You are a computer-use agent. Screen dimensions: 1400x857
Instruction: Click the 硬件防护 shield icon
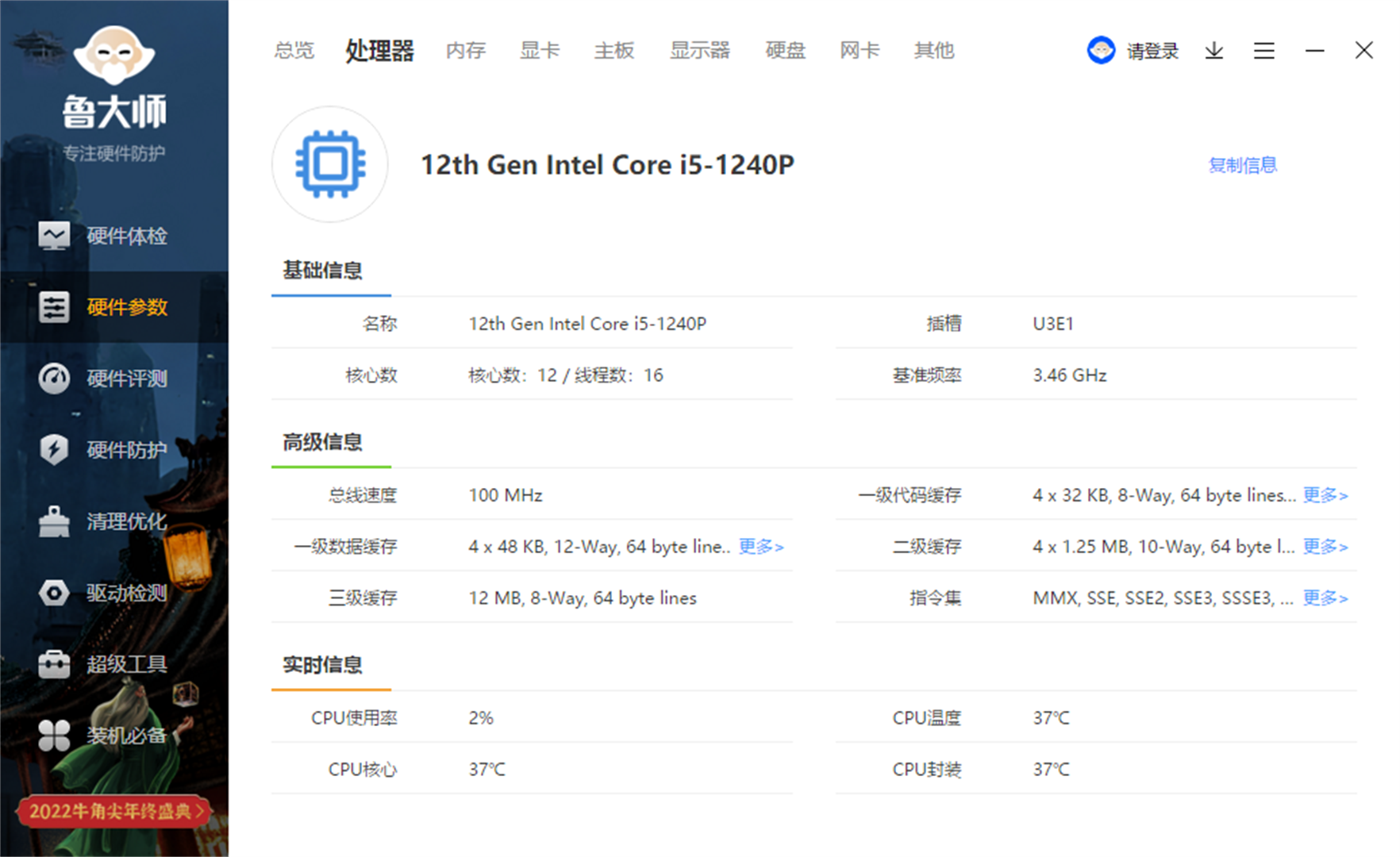[x=54, y=450]
